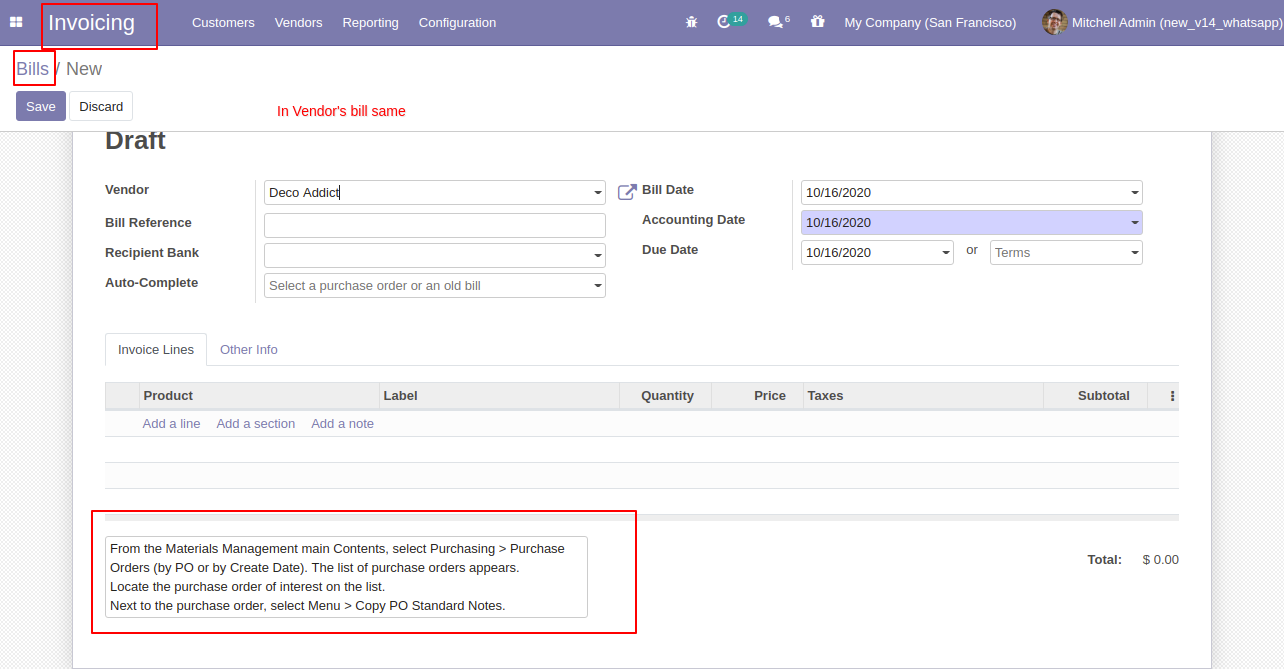Click the gift icon in top bar
This screenshot has height=669, width=1284.
pyautogui.click(x=818, y=22)
